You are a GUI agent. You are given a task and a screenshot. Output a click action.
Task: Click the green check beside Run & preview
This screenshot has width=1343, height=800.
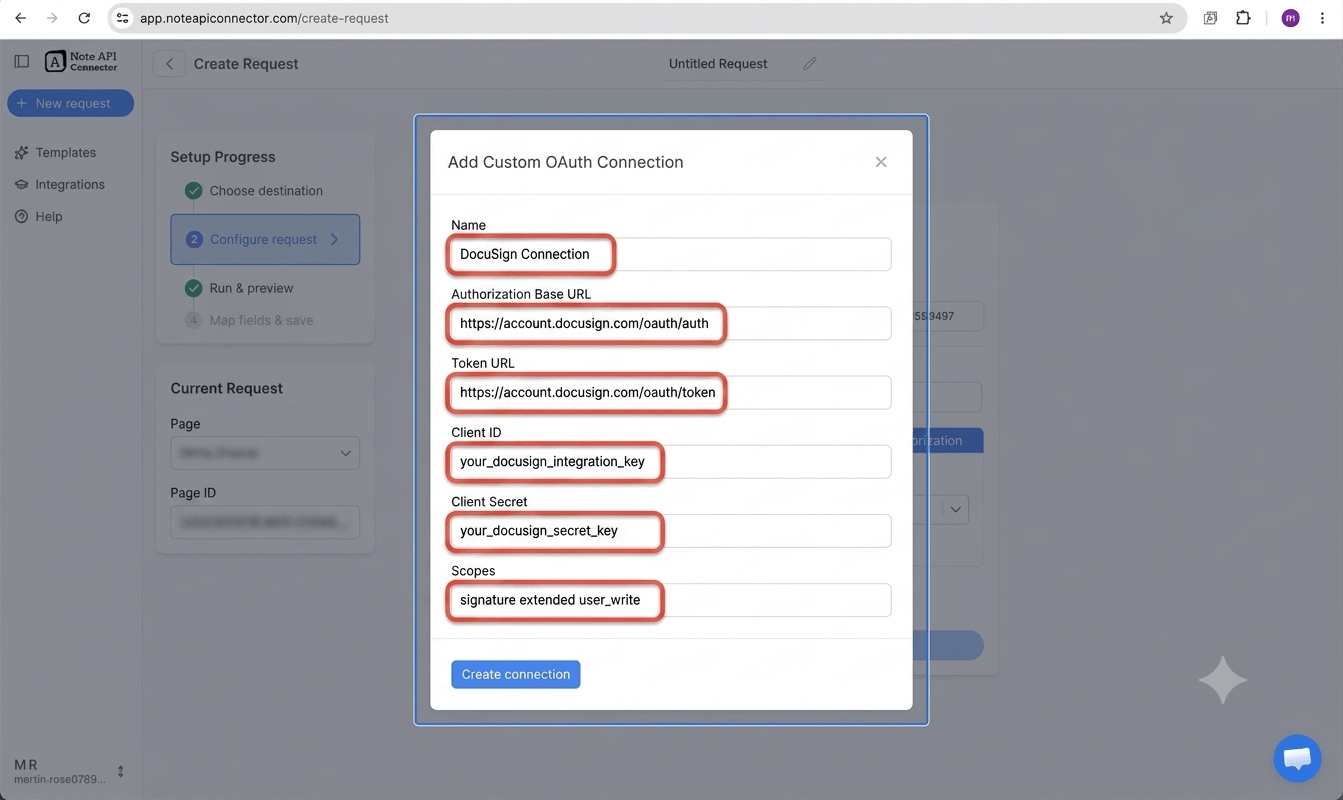[193, 288]
